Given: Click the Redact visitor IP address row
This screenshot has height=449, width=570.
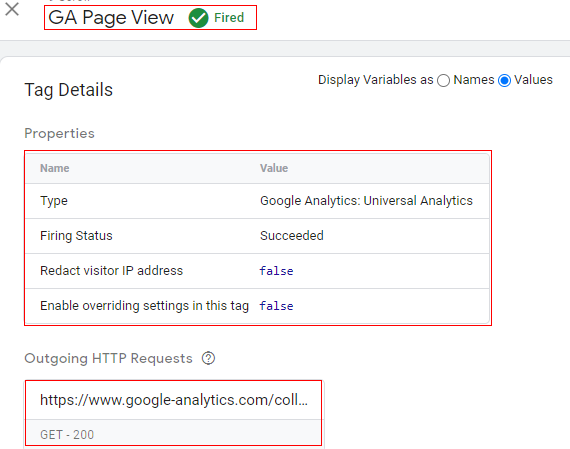Looking at the screenshot, I should 257,271.
